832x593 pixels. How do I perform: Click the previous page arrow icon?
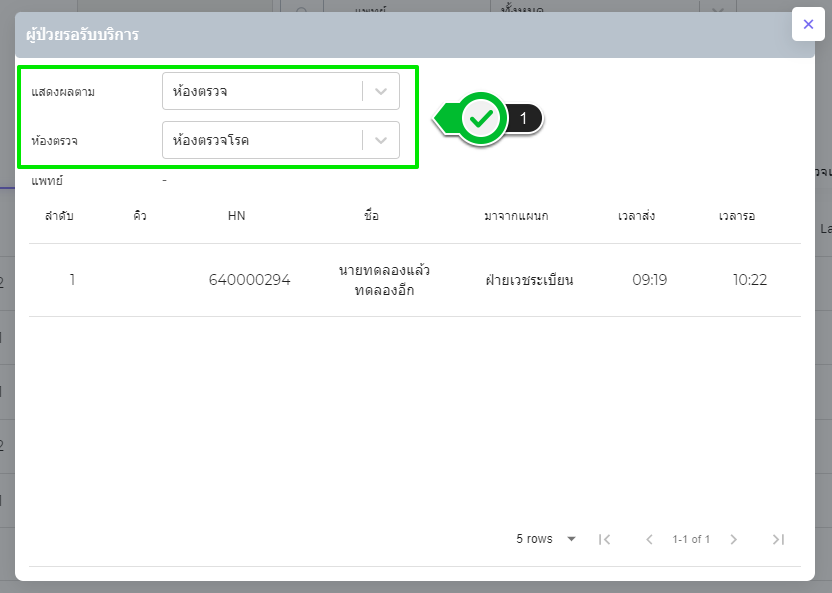tap(650, 539)
